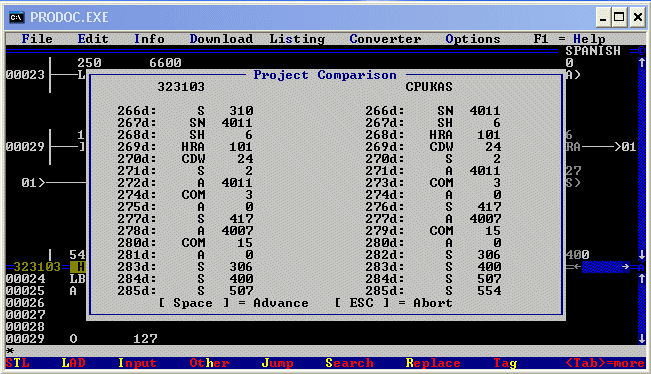Image resolution: width=651 pixels, height=374 pixels.
Task: Open the Download menu
Action: [x=221, y=39]
